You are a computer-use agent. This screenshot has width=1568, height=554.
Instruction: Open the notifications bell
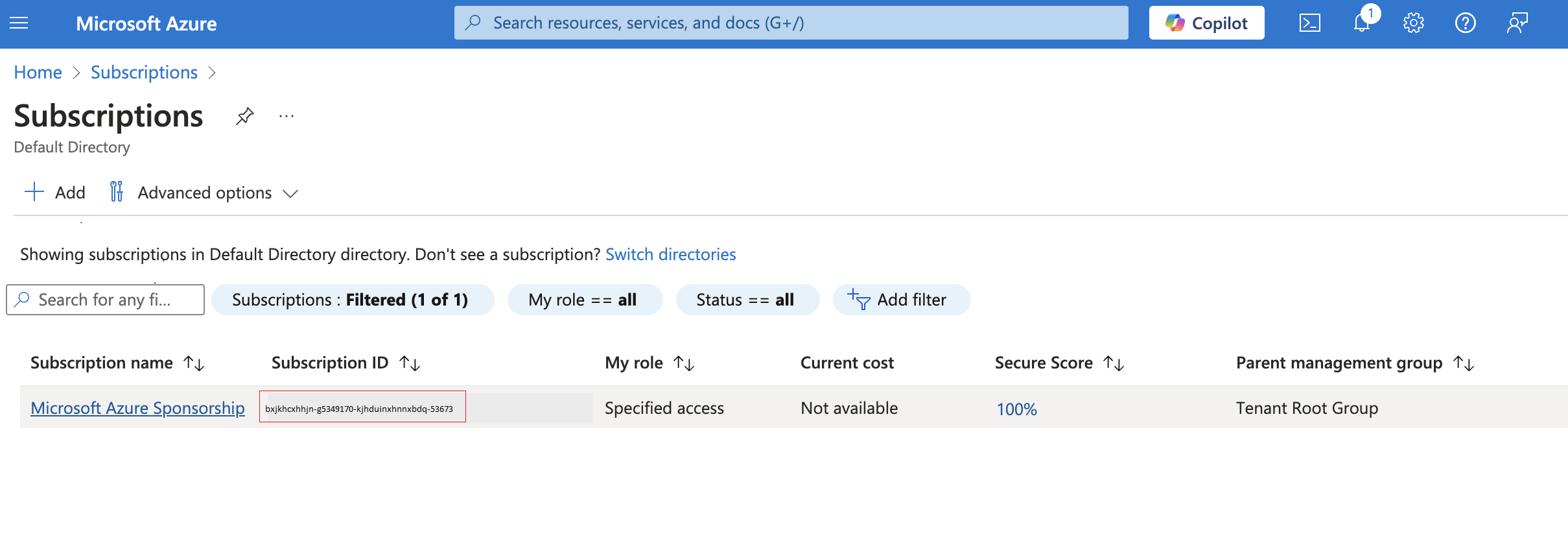1361,23
